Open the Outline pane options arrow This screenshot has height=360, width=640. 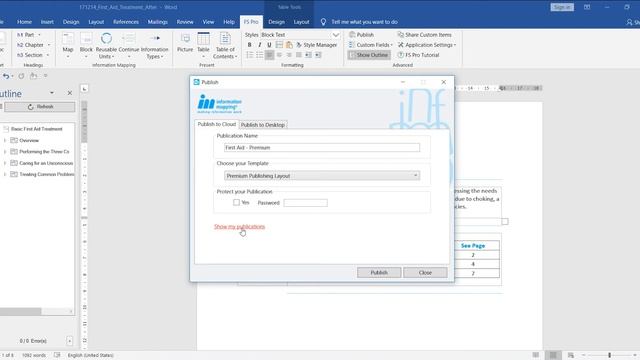(x=52, y=93)
